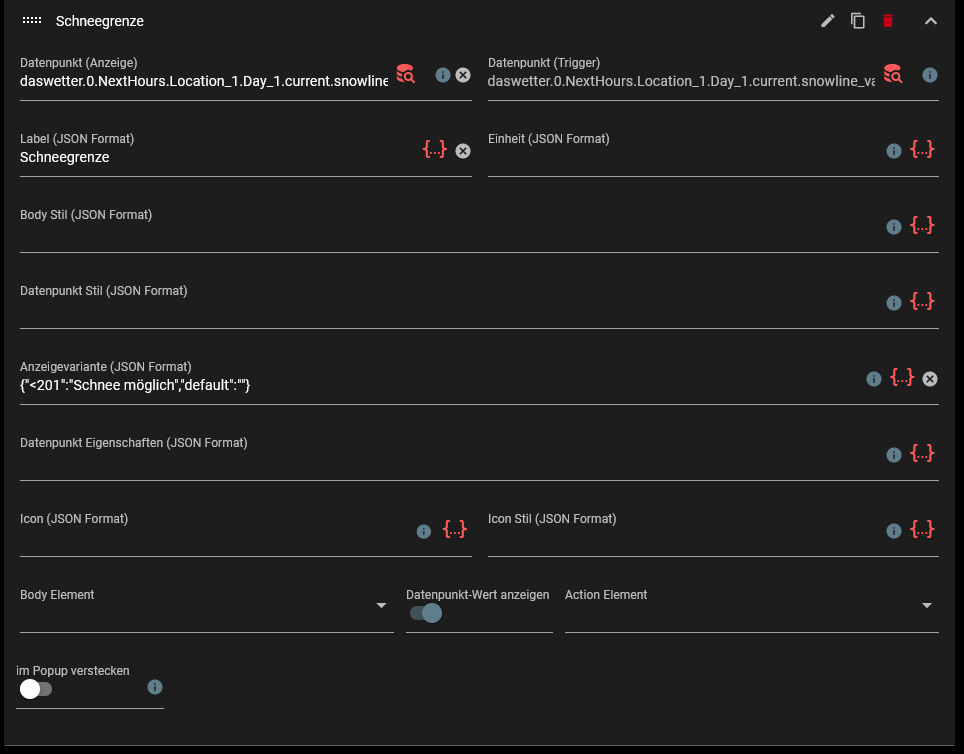Open JSON editor for Label field
Viewport: 964px width, 754px height.
click(434, 150)
